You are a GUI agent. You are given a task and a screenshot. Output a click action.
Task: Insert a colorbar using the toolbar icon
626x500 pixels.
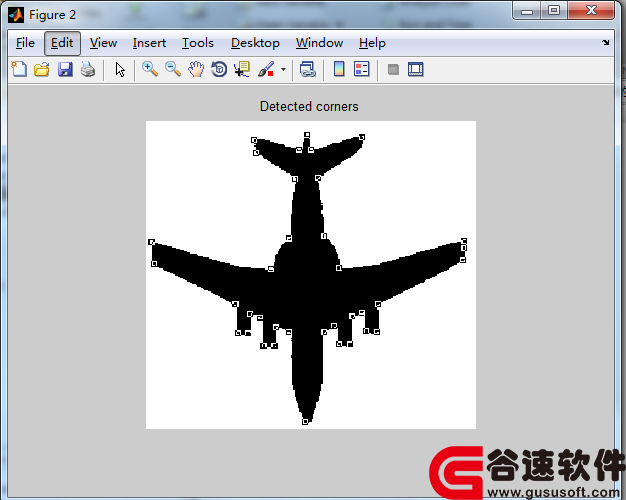(x=339, y=69)
